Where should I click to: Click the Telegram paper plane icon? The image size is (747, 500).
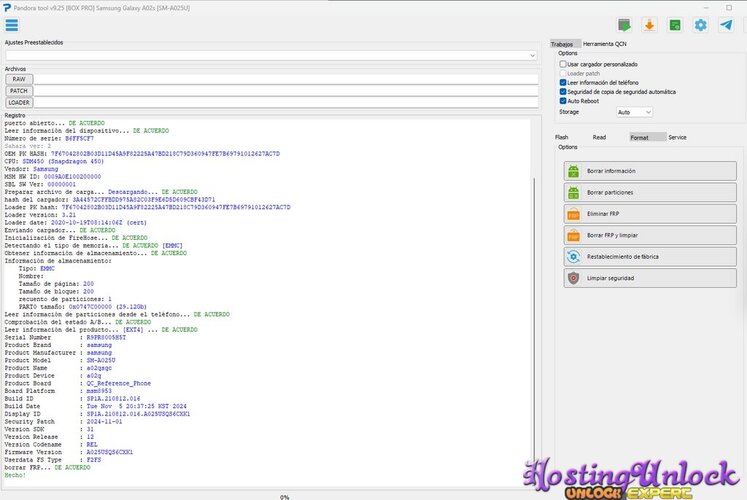(726, 25)
